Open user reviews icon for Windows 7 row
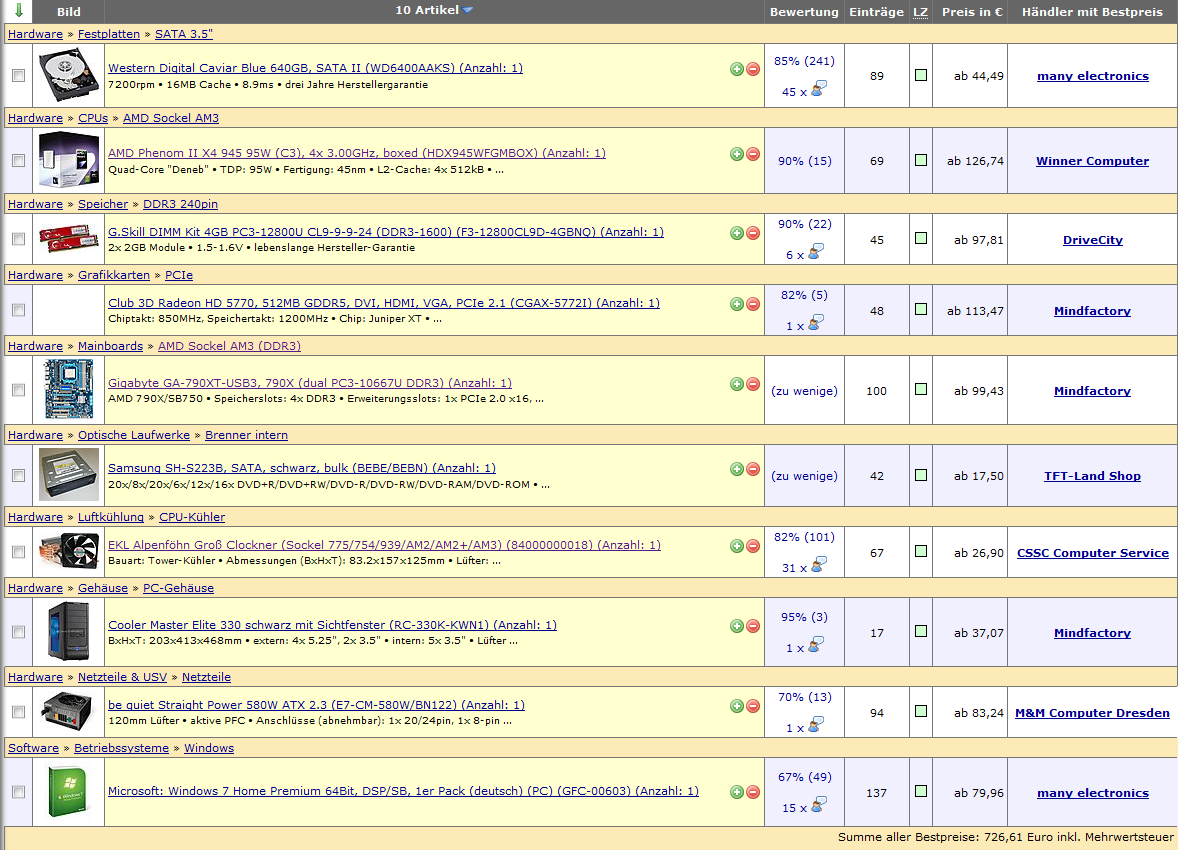The image size is (1178, 850). click(x=818, y=804)
